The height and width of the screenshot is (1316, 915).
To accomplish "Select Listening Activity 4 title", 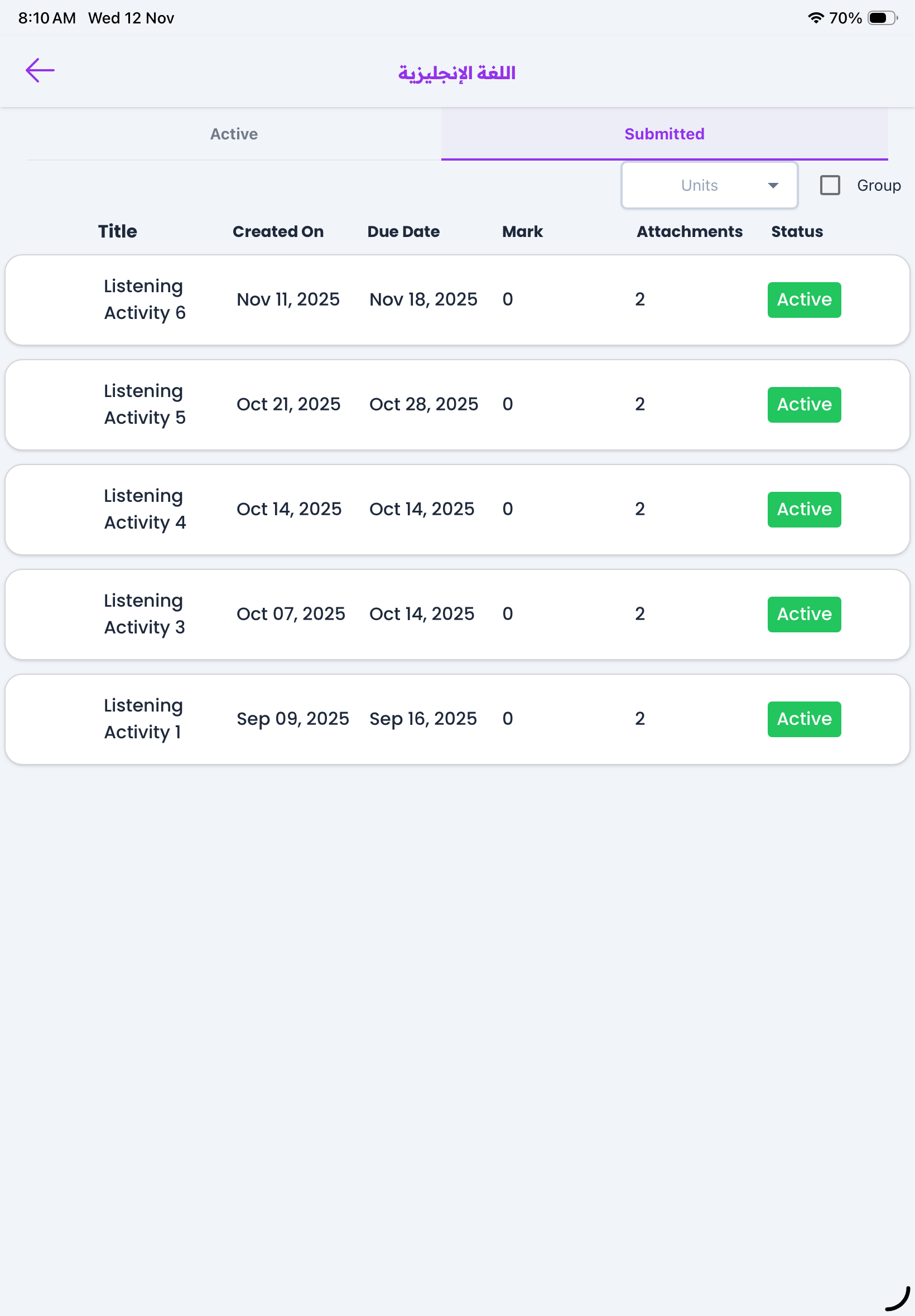I will pyautogui.click(x=145, y=509).
